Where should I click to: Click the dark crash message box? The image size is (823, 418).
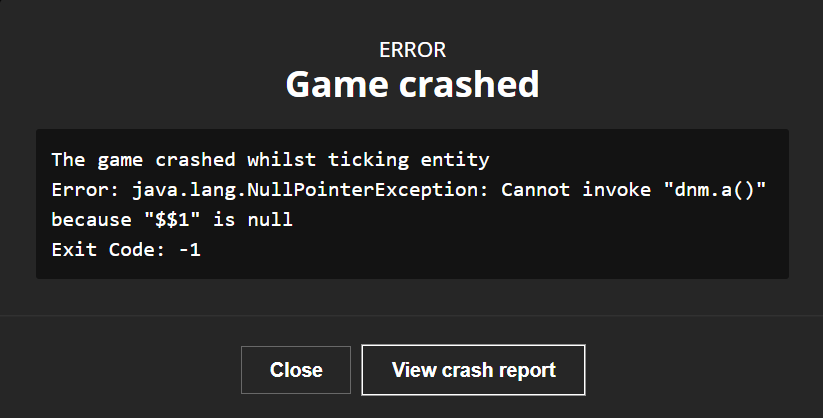click(x=412, y=204)
